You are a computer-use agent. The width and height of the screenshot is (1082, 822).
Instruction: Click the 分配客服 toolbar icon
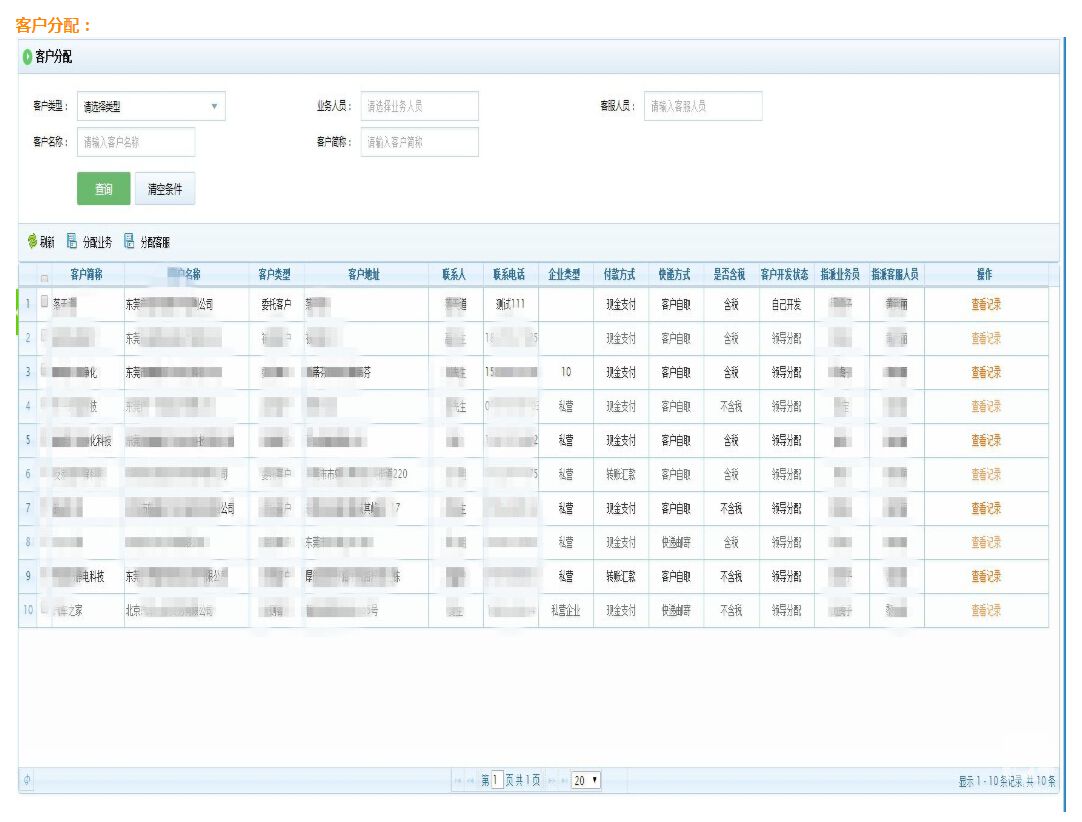point(129,241)
